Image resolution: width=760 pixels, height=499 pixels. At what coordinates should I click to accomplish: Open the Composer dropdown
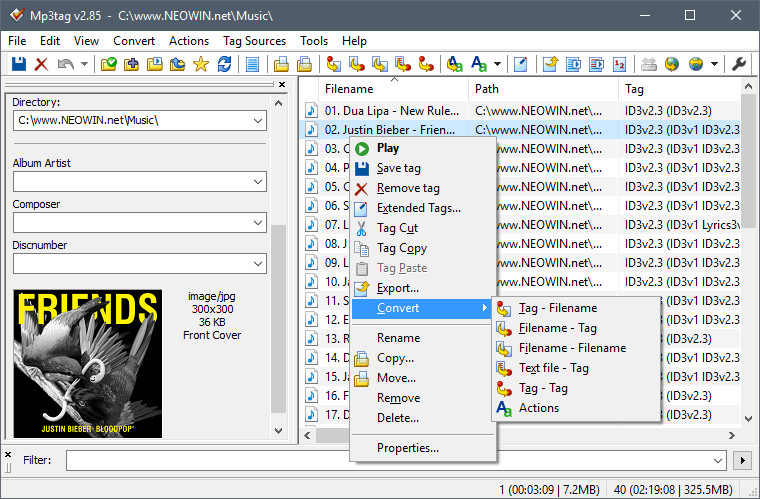(x=258, y=223)
